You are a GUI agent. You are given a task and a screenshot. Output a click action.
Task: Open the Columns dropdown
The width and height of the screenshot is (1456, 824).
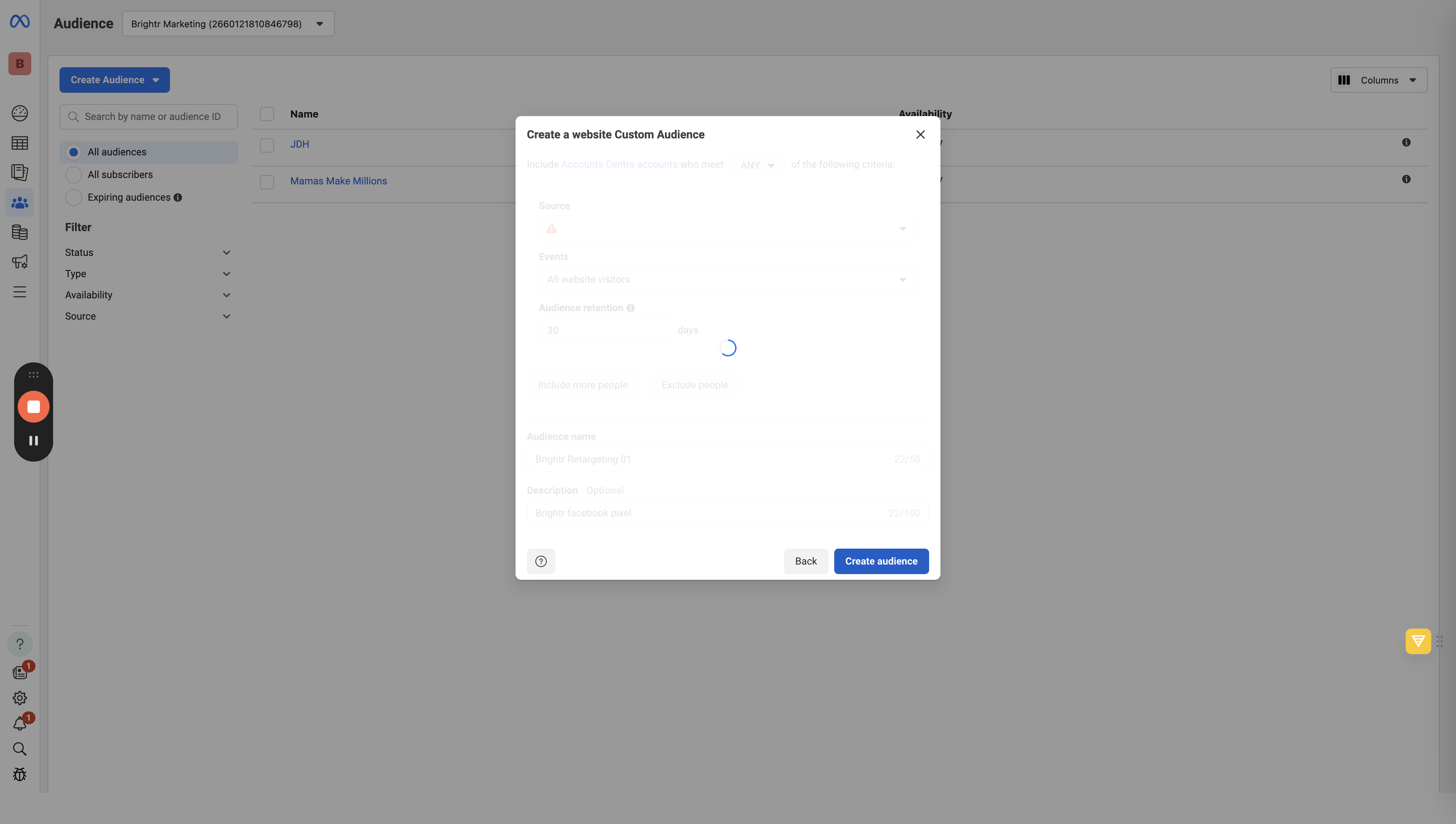tap(1378, 80)
